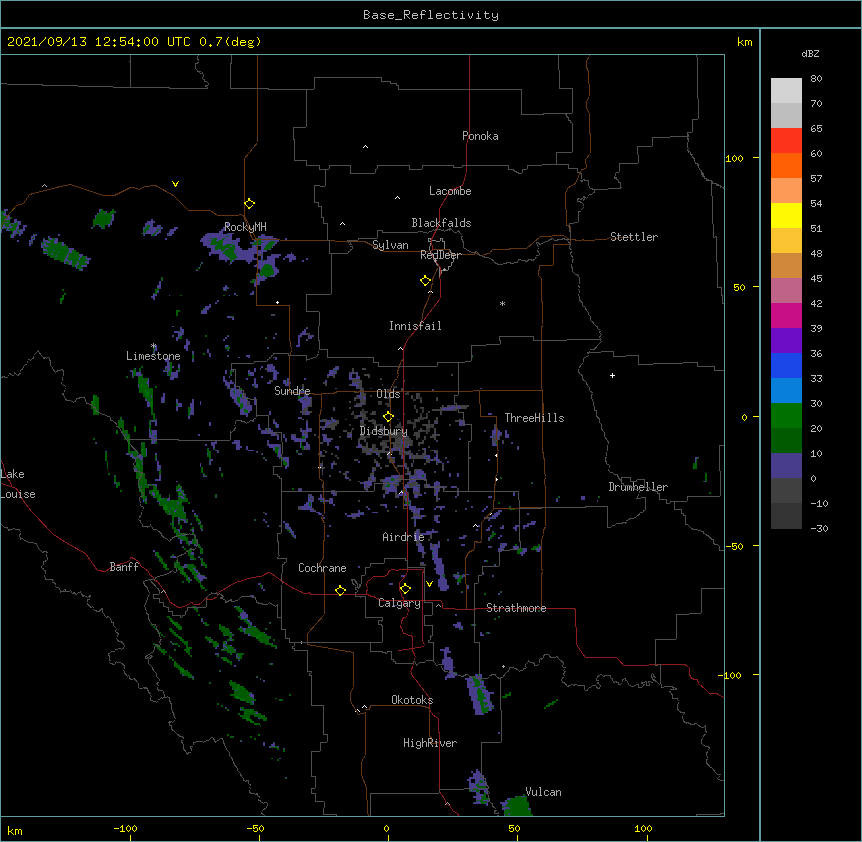Click the yellow diamond marker at Olds

click(x=388, y=416)
